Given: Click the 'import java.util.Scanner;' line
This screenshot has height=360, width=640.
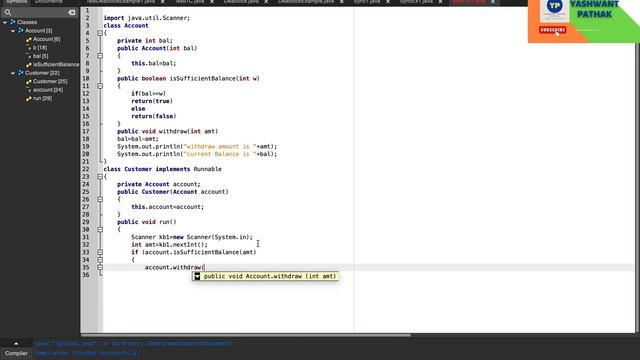Looking at the screenshot, I should pos(147,18).
